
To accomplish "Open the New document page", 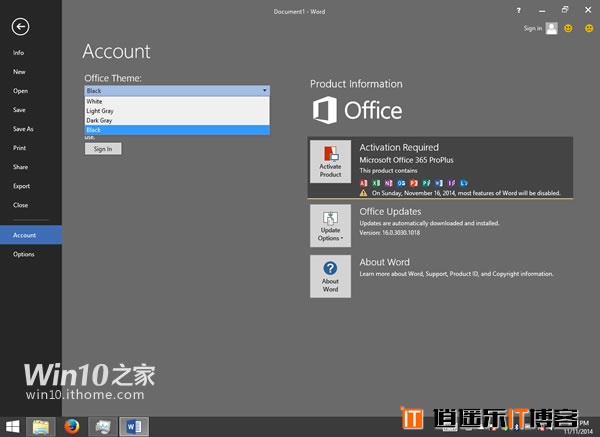I will point(19,72).
